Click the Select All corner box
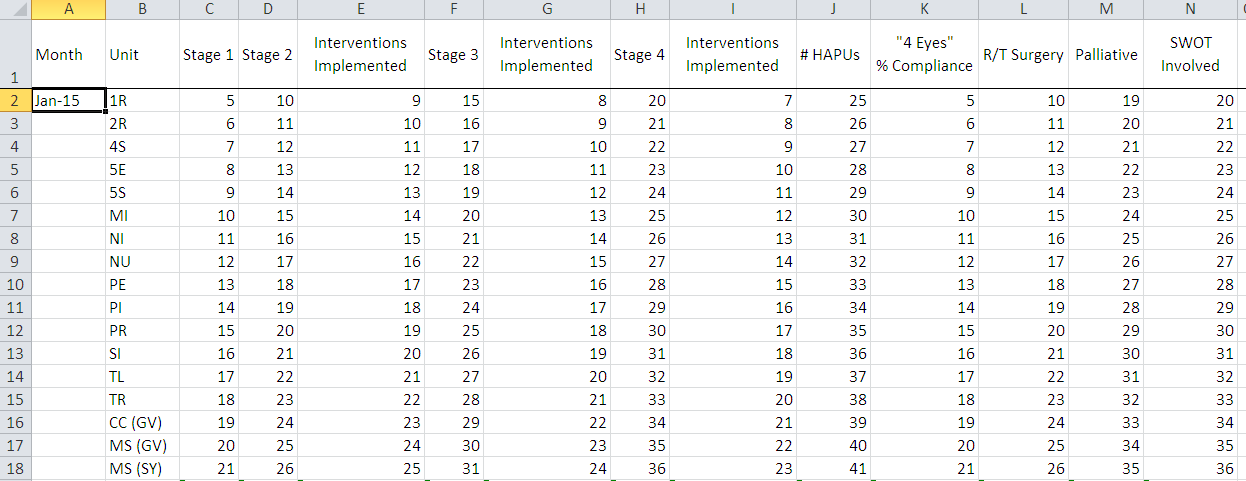 coord(15,10)
